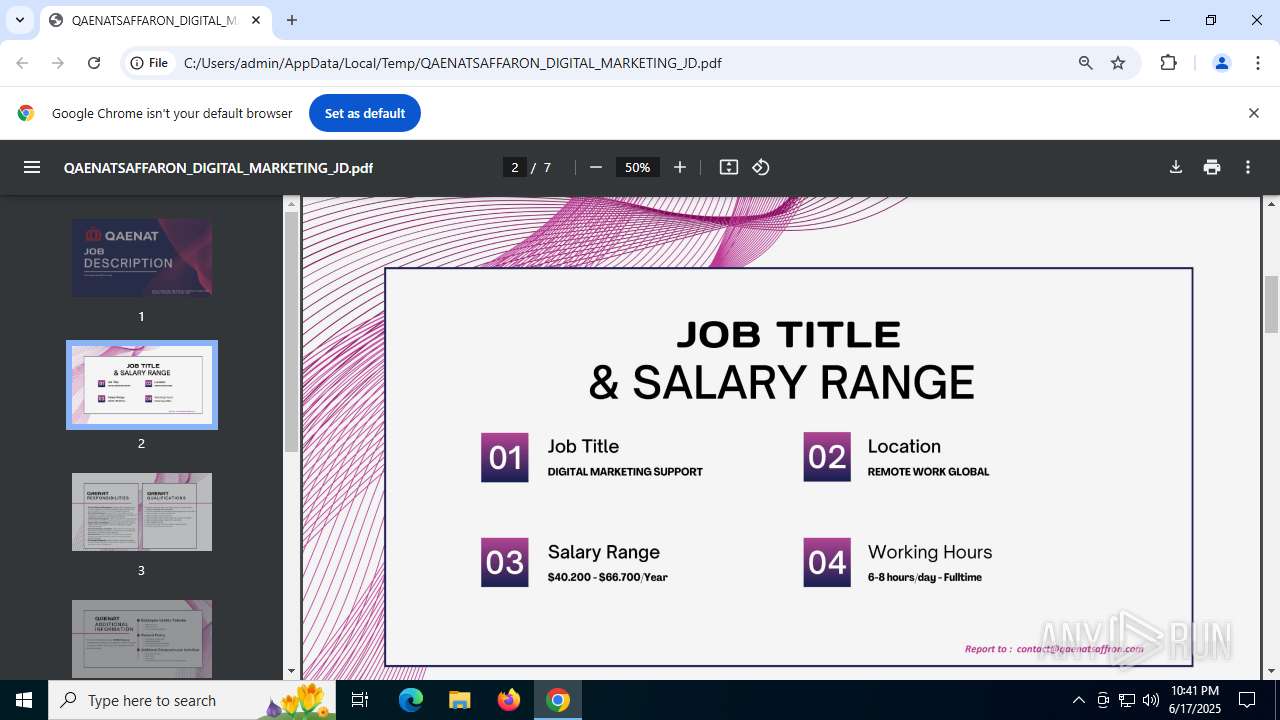The height and width of the screenshot is (720, 1280).
Task: Zoom out of the PDF document
Action: pyautogui.click(x=596, y=167)
